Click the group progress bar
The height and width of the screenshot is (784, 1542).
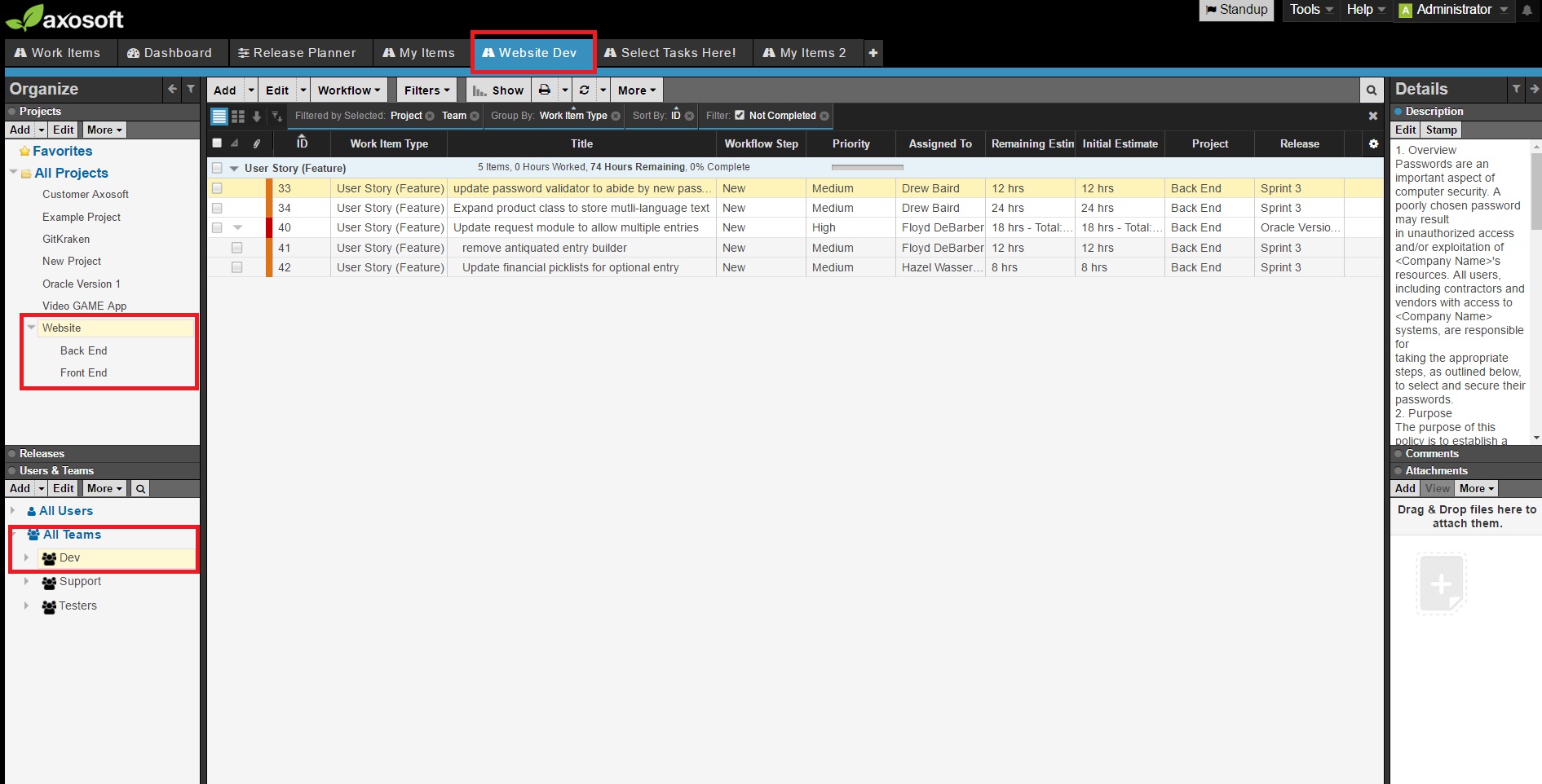(x=868, y=167)
